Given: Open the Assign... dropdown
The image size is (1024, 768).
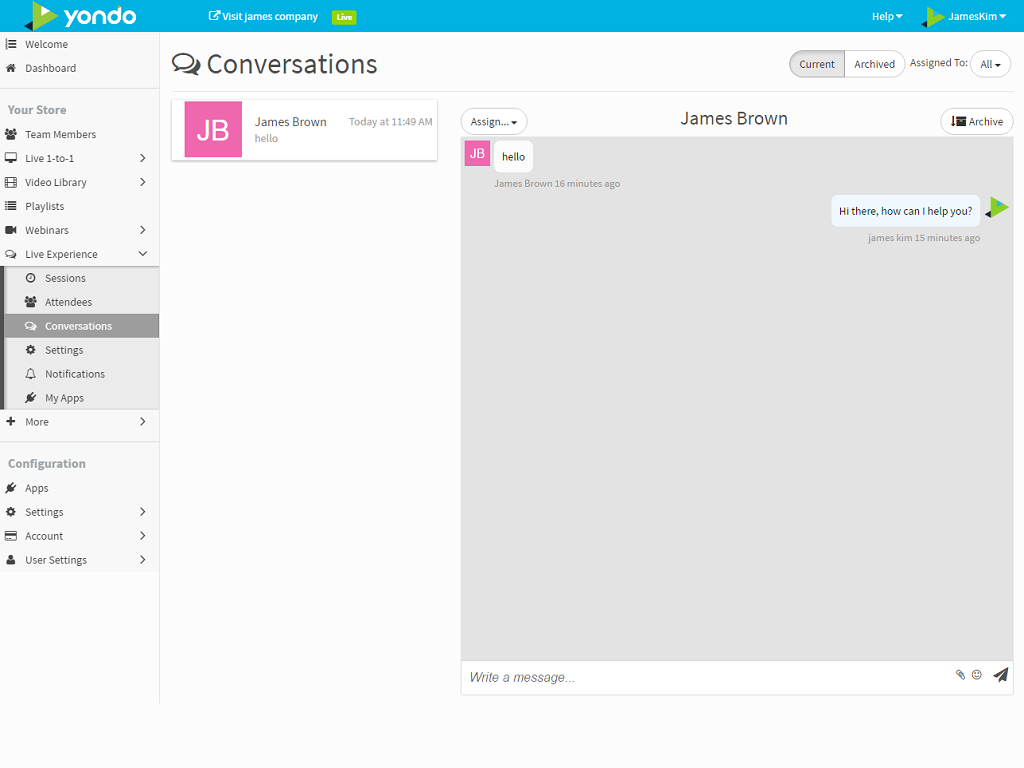Looking at the screenshot, I should click(x=494, y=122).
